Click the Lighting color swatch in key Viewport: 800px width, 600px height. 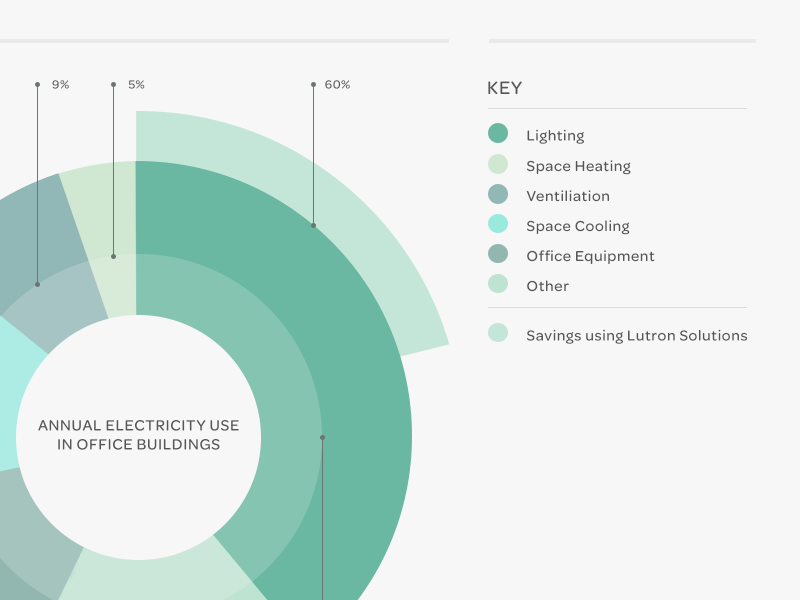[x=498, y=133]
